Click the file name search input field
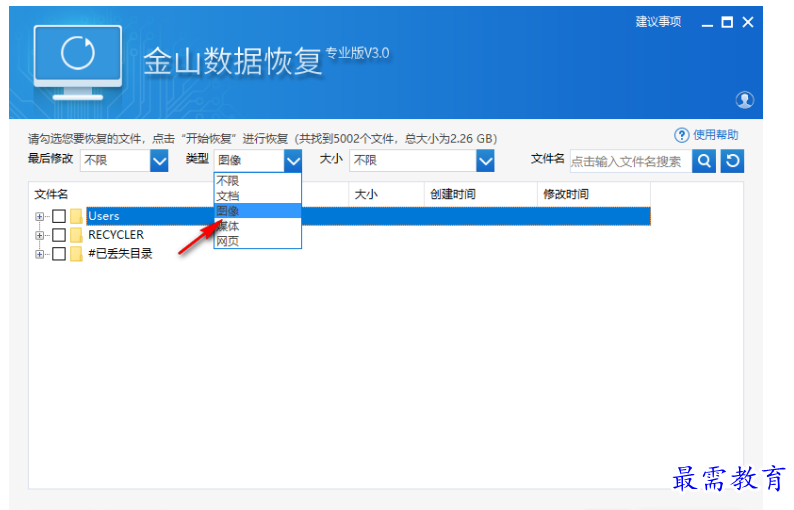 pyautogui.click(x=630, y=162)
